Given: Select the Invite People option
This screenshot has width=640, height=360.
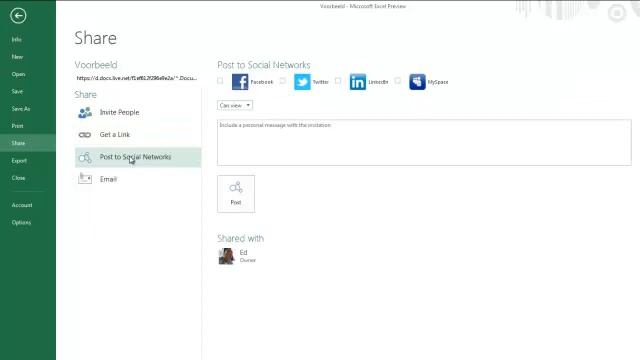Looking at the screenshot, I should tap(138, 112).
